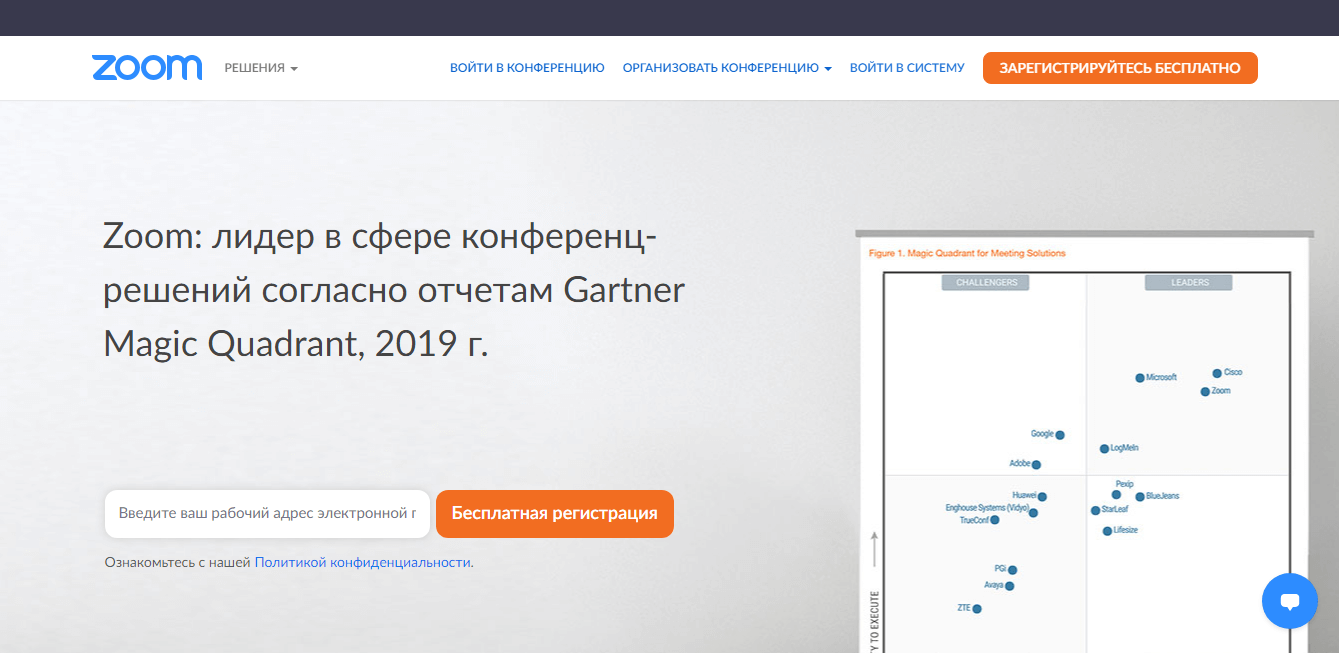
Task: Click the Cisco marker on the chart
Action: [x=1217, y=373]
